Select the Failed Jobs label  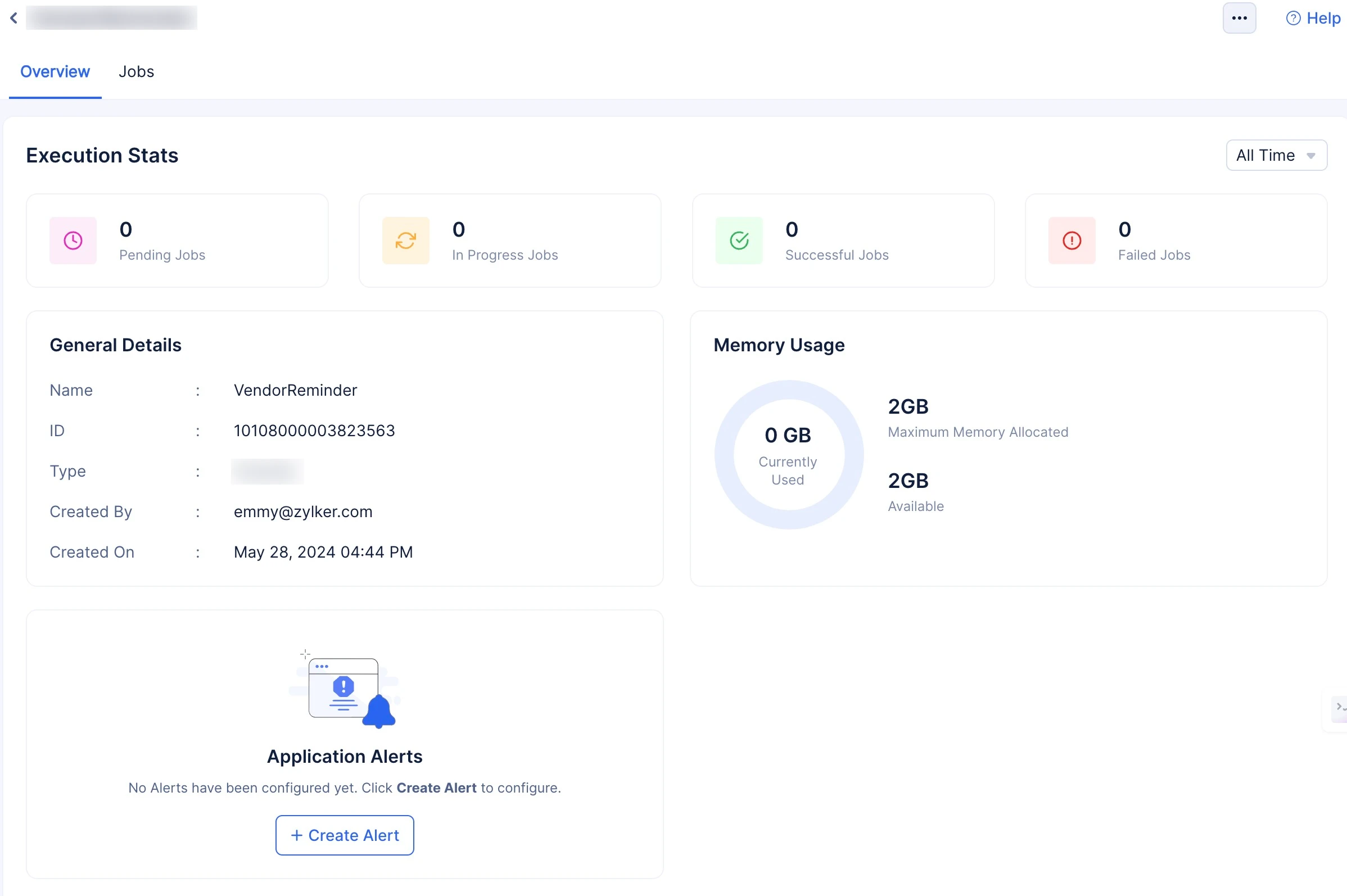1154,255
